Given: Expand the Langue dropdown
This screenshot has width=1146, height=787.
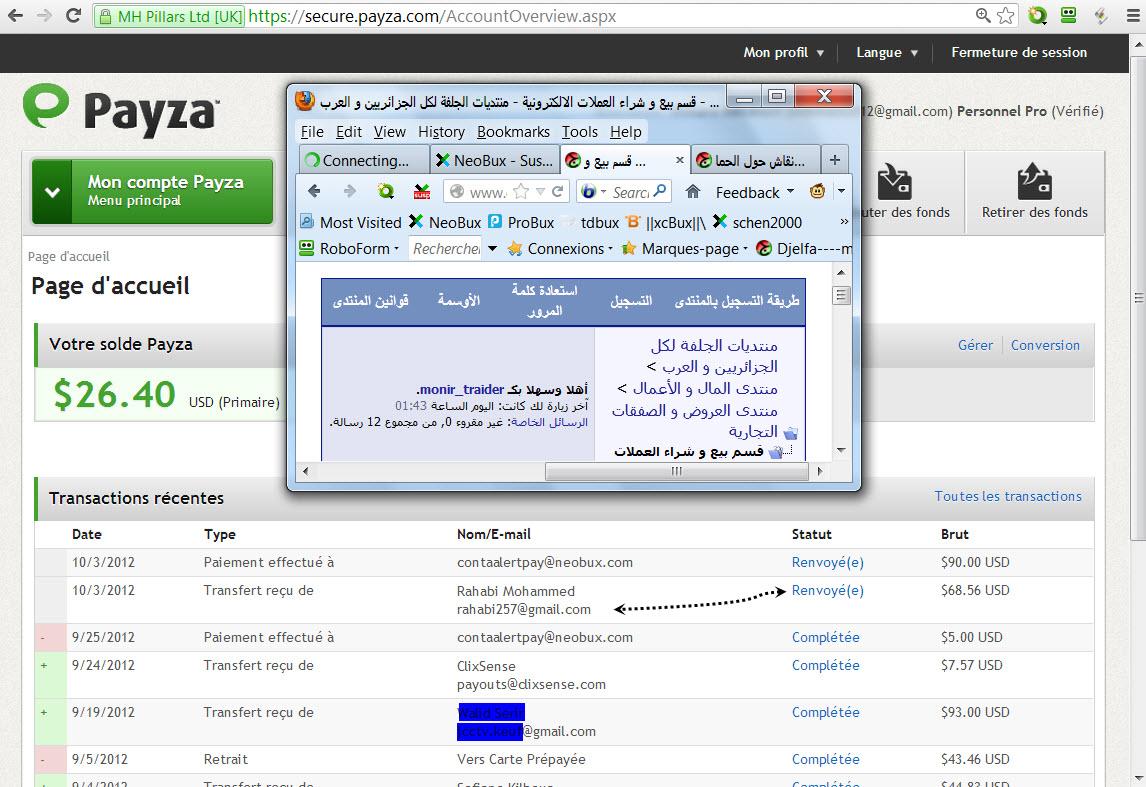Looking at the screenshot, I should tap(887, 53).
